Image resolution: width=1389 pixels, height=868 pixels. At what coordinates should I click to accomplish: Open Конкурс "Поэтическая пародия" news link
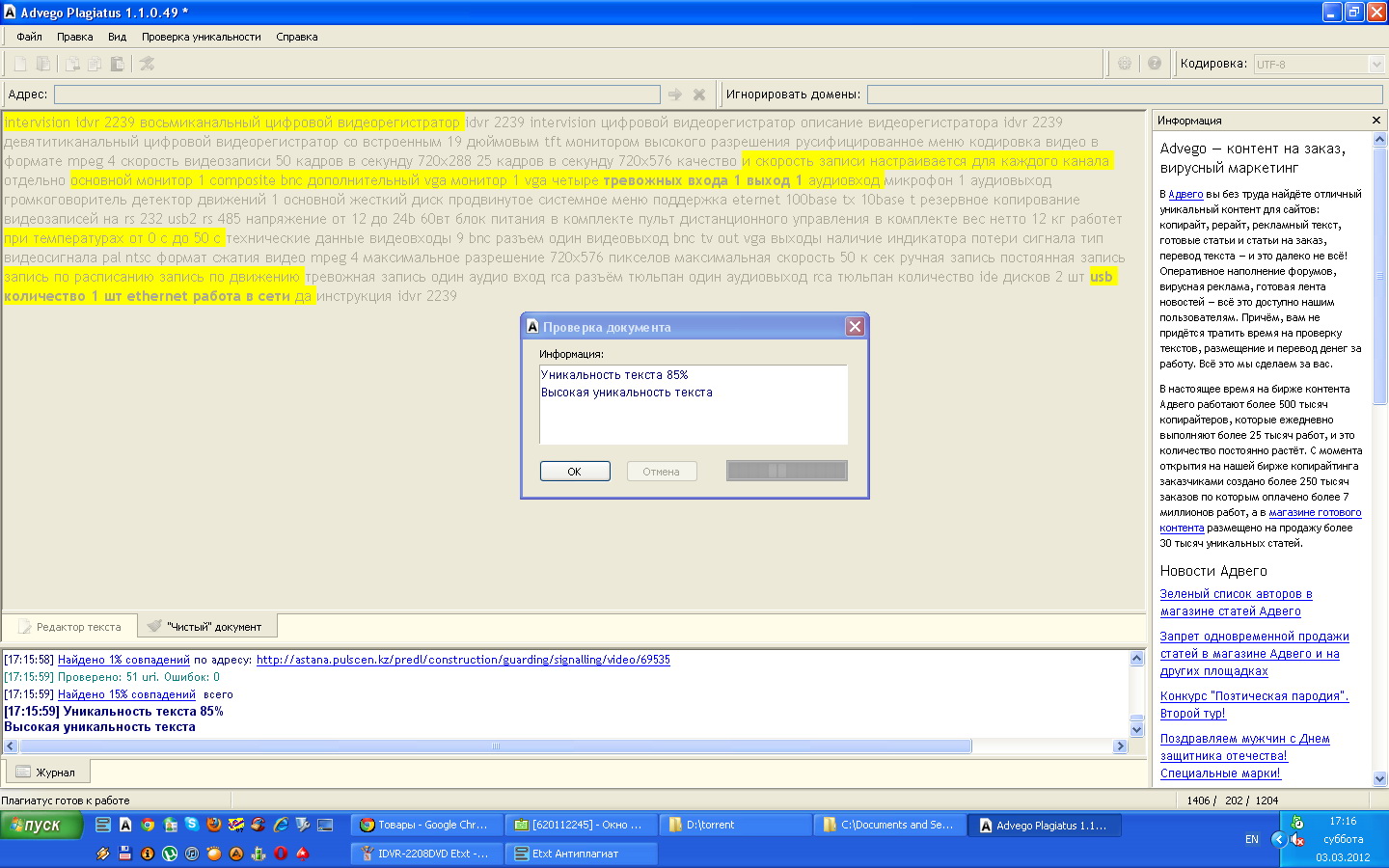click(x=1254, y=705)
